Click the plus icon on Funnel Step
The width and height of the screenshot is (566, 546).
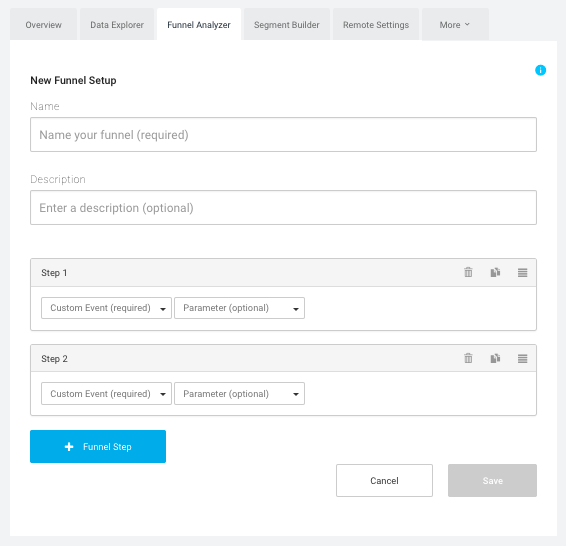coord(69,447)
